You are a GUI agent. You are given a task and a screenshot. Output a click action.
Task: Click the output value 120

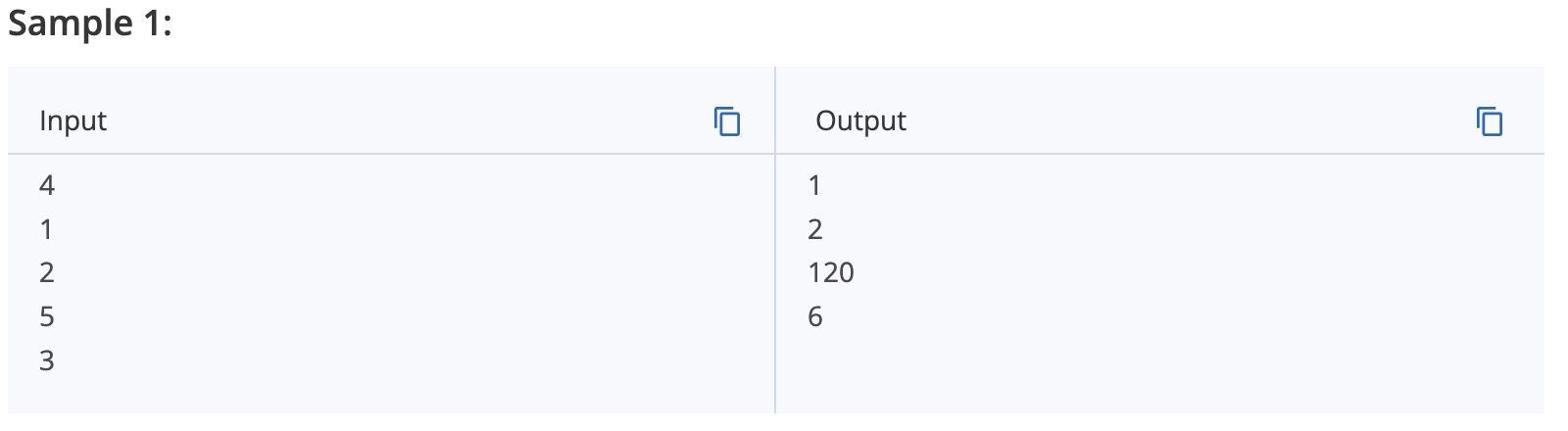pos(831,272)
